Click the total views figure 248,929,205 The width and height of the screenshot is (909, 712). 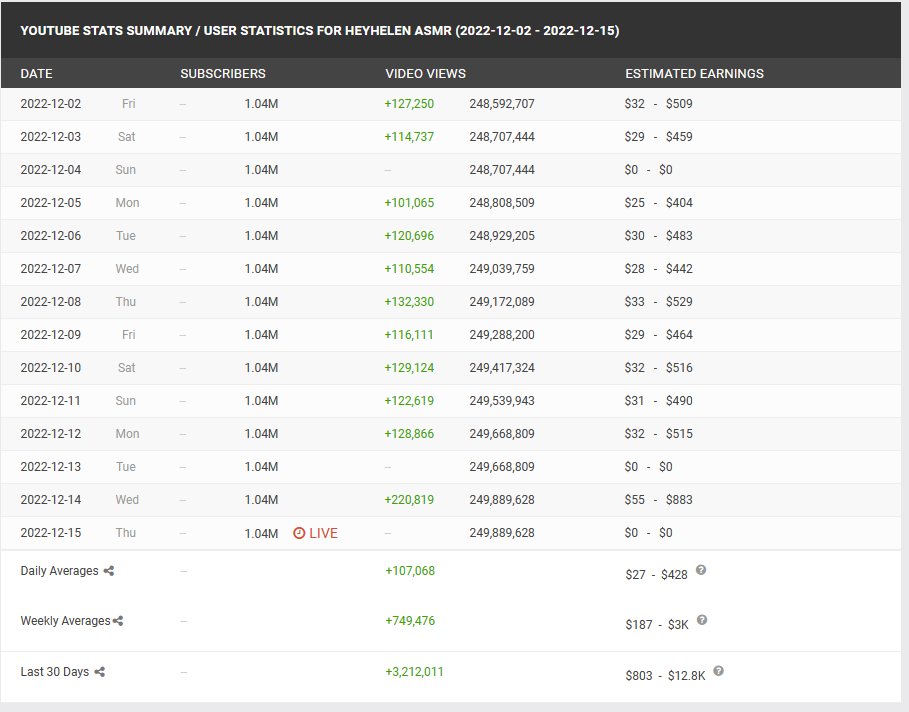point(502,236)
